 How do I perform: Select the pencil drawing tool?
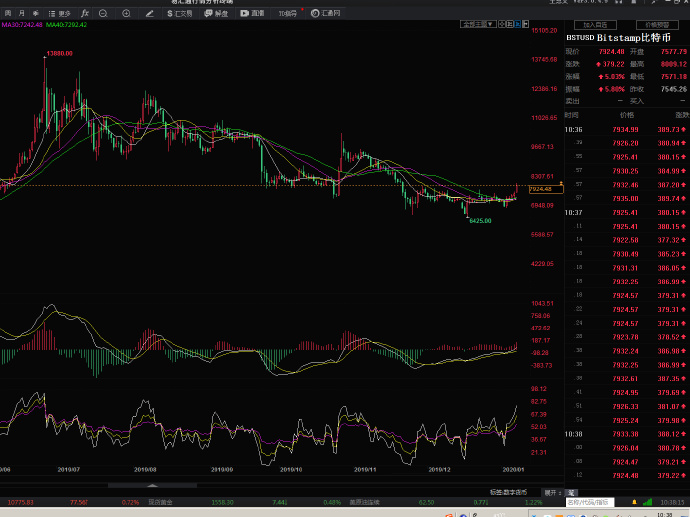150,14
